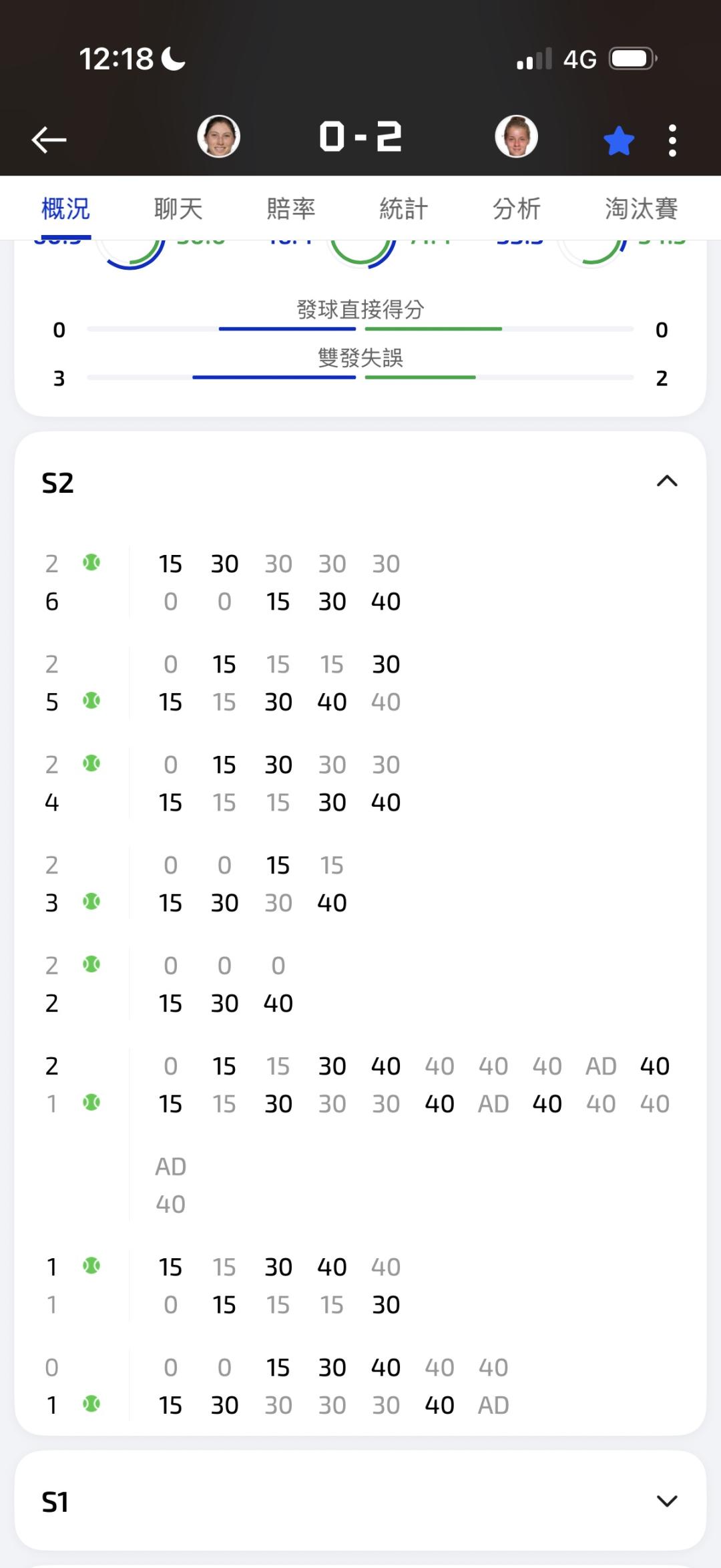Switch to the 賠率 tab
This screenshot has height=1568, width=721.
(291, 208)
